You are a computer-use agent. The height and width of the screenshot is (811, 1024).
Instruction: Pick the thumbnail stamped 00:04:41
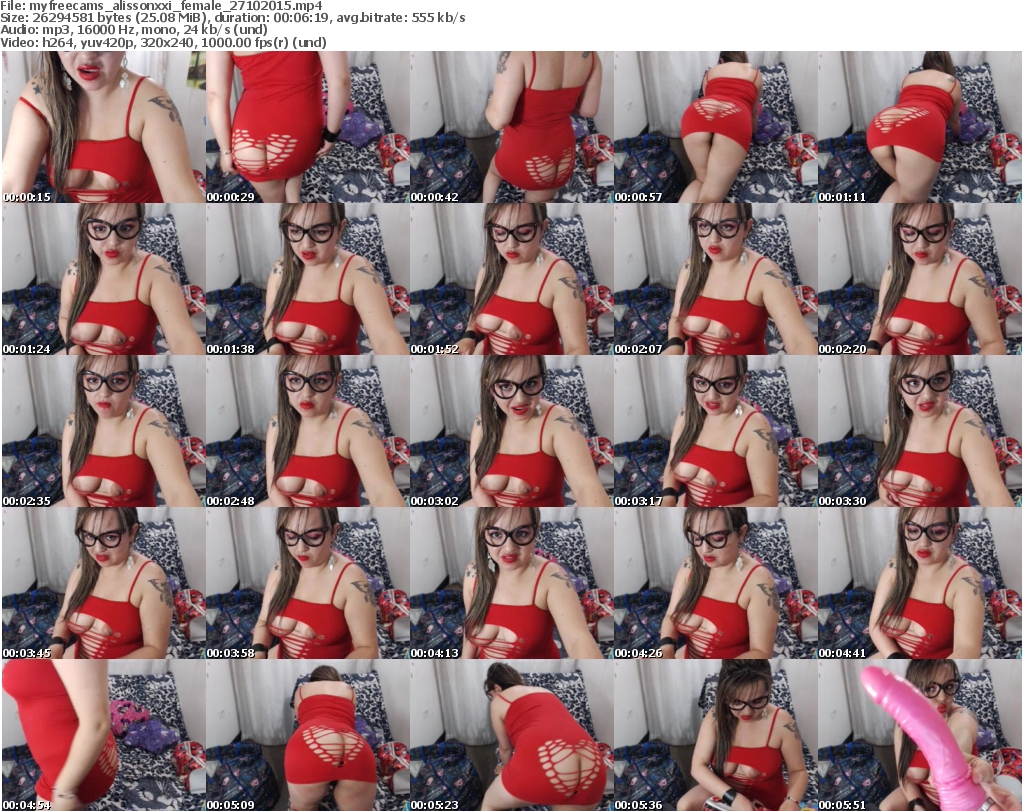919,584
